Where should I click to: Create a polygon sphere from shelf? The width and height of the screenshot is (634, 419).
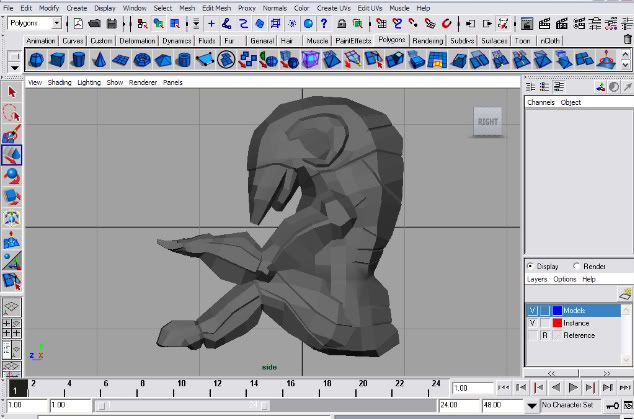point(36,60)
